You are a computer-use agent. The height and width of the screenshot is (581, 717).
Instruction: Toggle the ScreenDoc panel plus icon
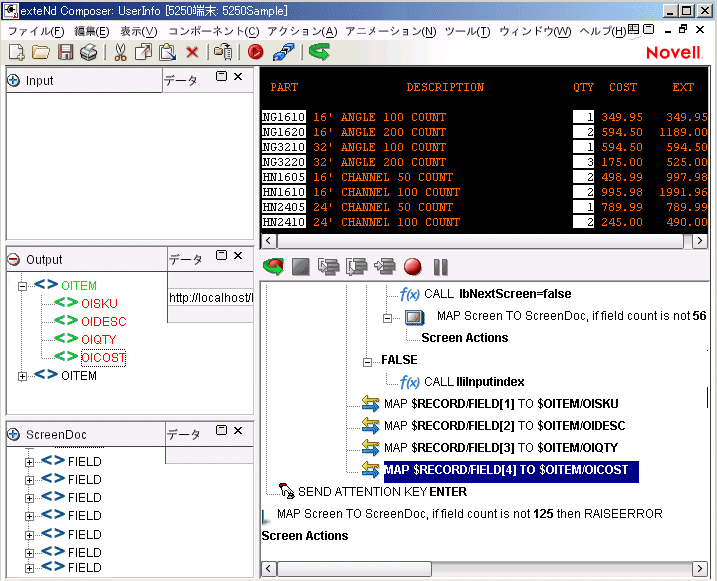pos(14,435)
